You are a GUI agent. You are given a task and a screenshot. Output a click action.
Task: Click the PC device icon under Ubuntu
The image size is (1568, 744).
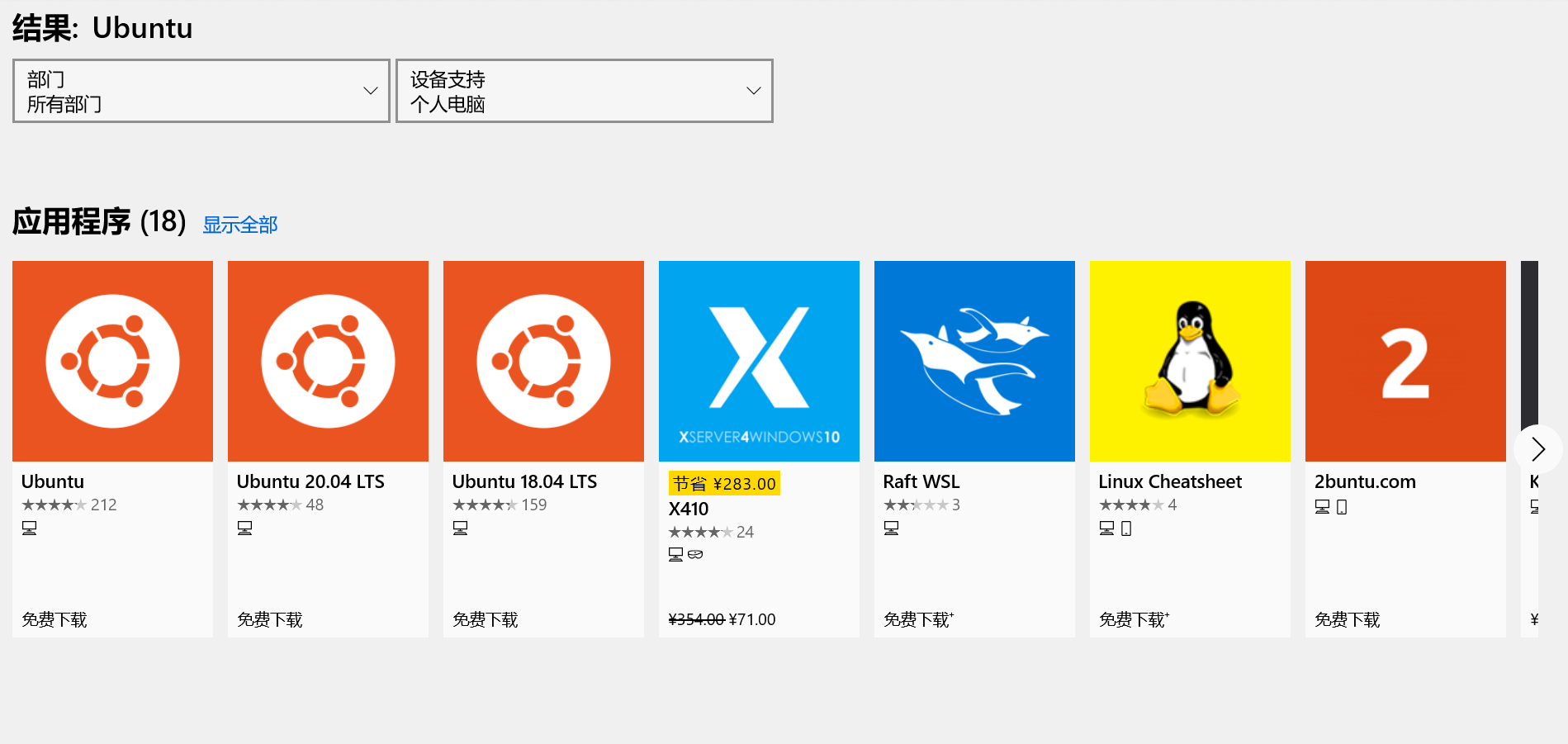(x=29, y=528)
